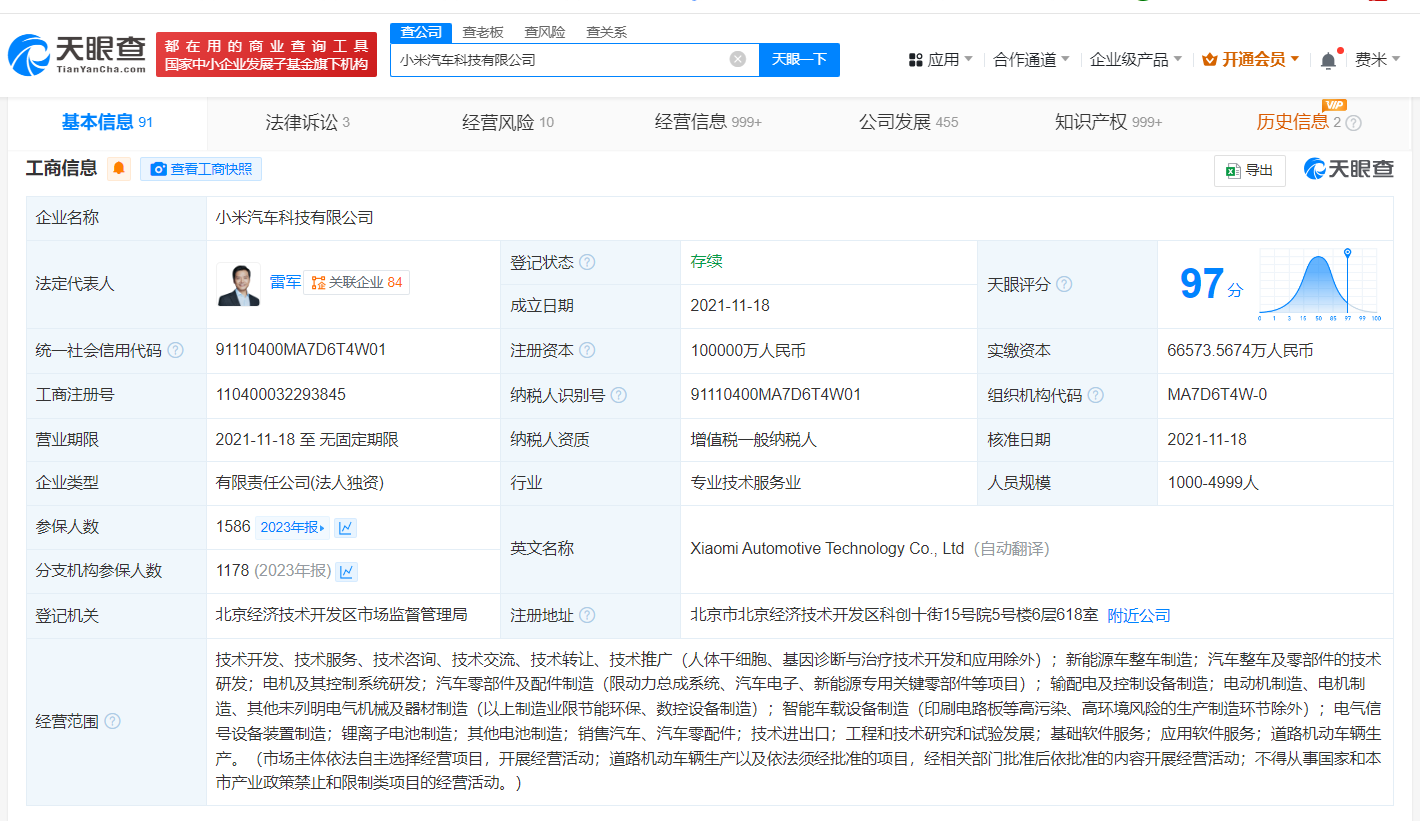Image resolution: width=1420 pixels, height=821 pixels.
Task: Open the 开通会员 membership dropdown
Action: (1251, 60)
